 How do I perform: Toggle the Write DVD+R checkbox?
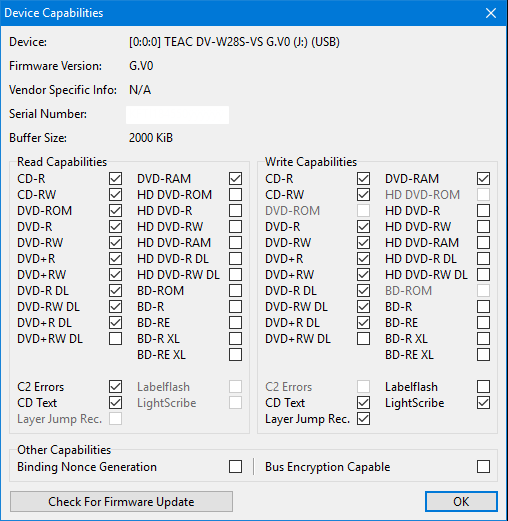pyautogui.click(x=363, y=259)
